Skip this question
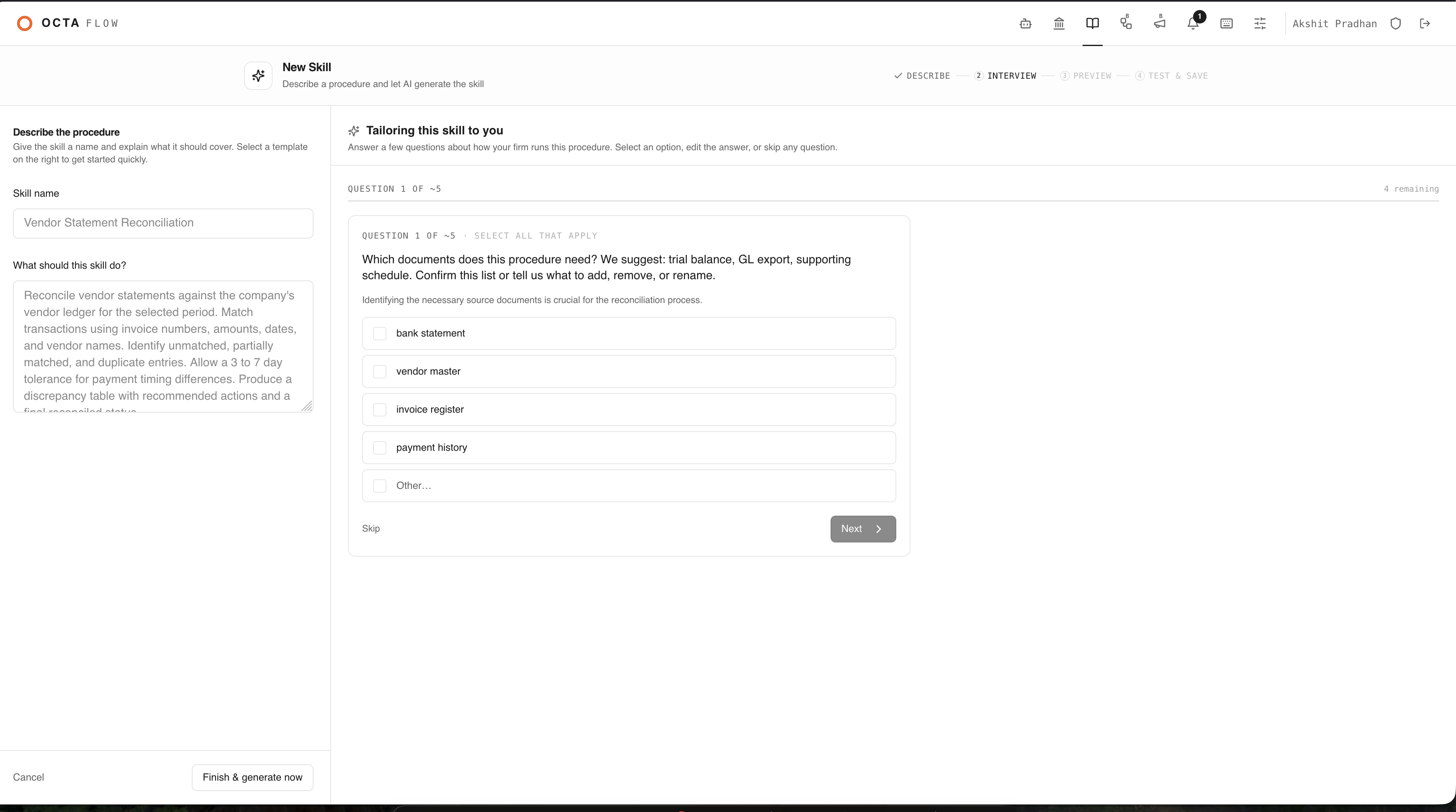Image resolution: width=1456 pixels, height=812 pixels. pyautogui.click(x=371, y=529)
